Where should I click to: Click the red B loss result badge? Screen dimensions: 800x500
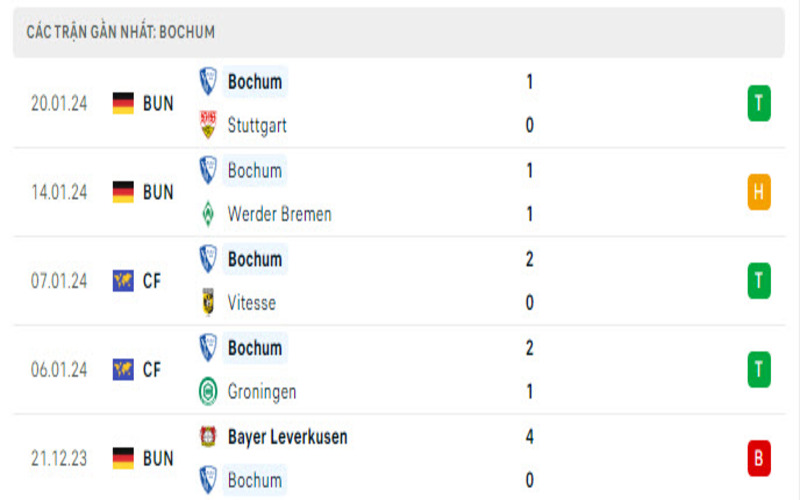(759, 459)
